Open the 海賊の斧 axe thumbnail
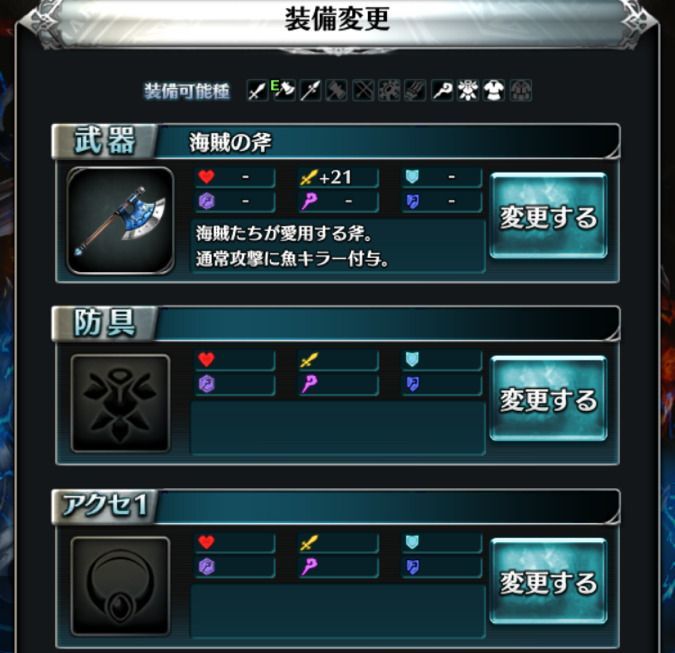The width and height of the screenshot is (675, 653). click(x=121, y=220)
